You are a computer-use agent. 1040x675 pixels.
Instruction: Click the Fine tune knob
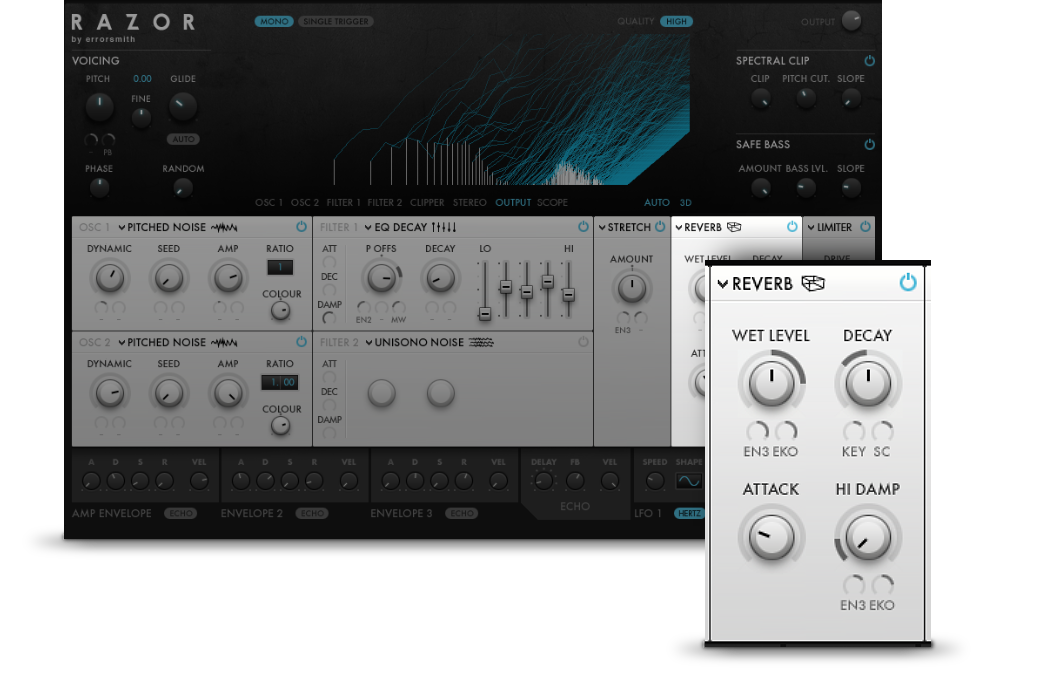(x=141, y=117)
